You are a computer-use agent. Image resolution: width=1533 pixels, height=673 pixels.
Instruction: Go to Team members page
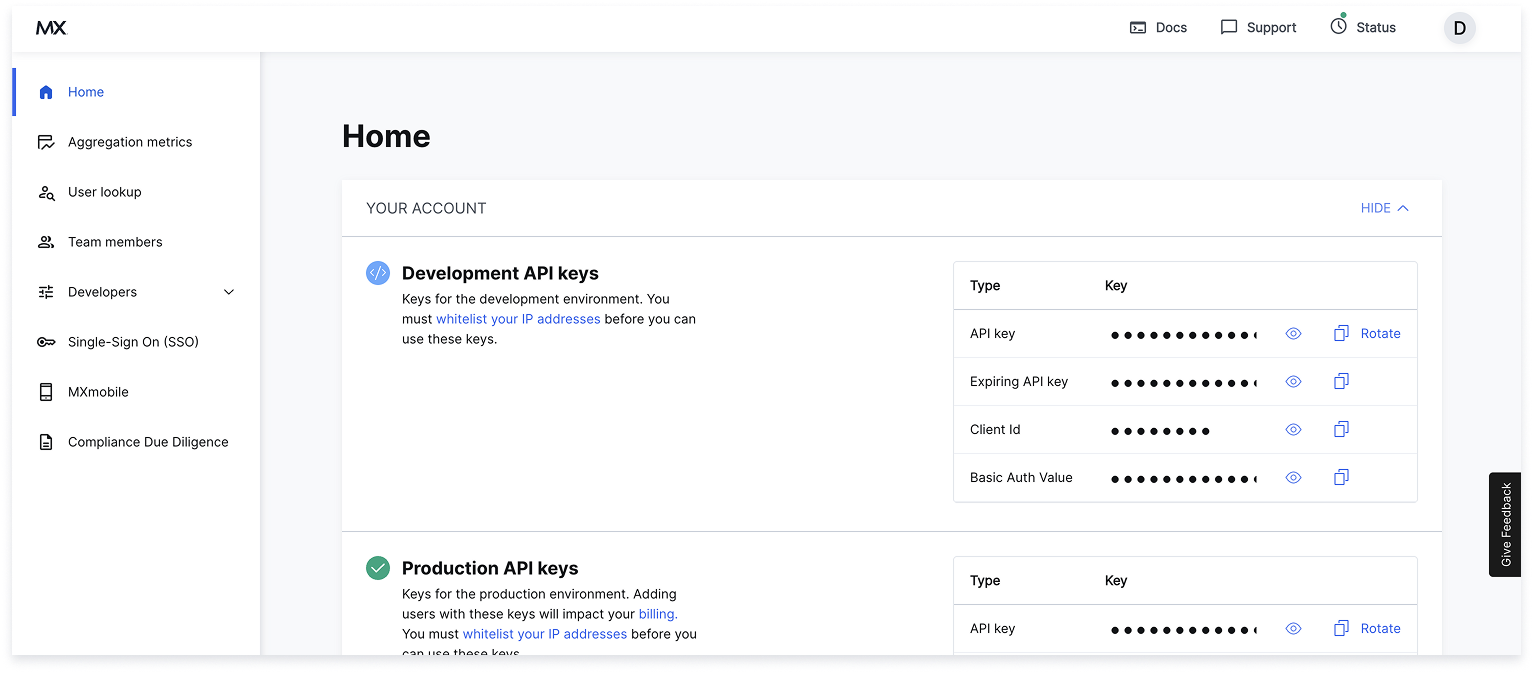[x=114, y=242]
